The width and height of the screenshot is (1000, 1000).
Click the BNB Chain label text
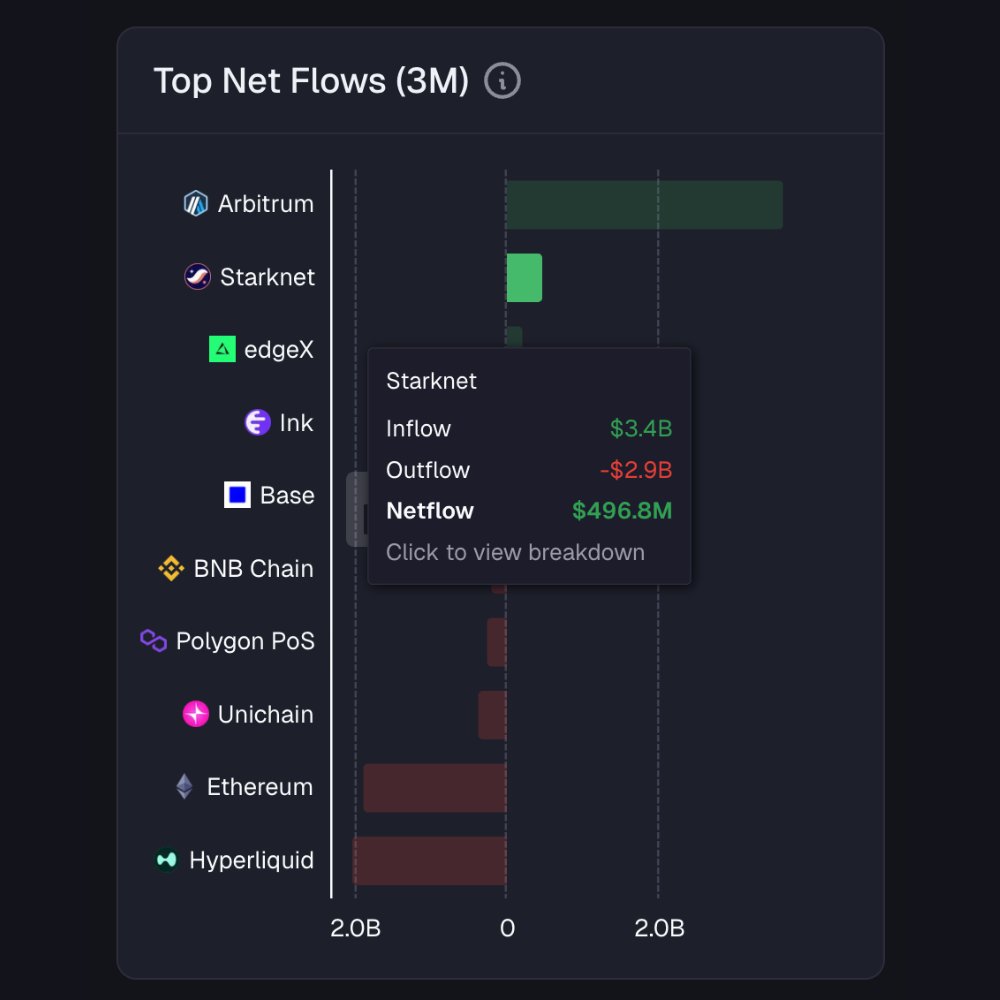pos(253,569)
